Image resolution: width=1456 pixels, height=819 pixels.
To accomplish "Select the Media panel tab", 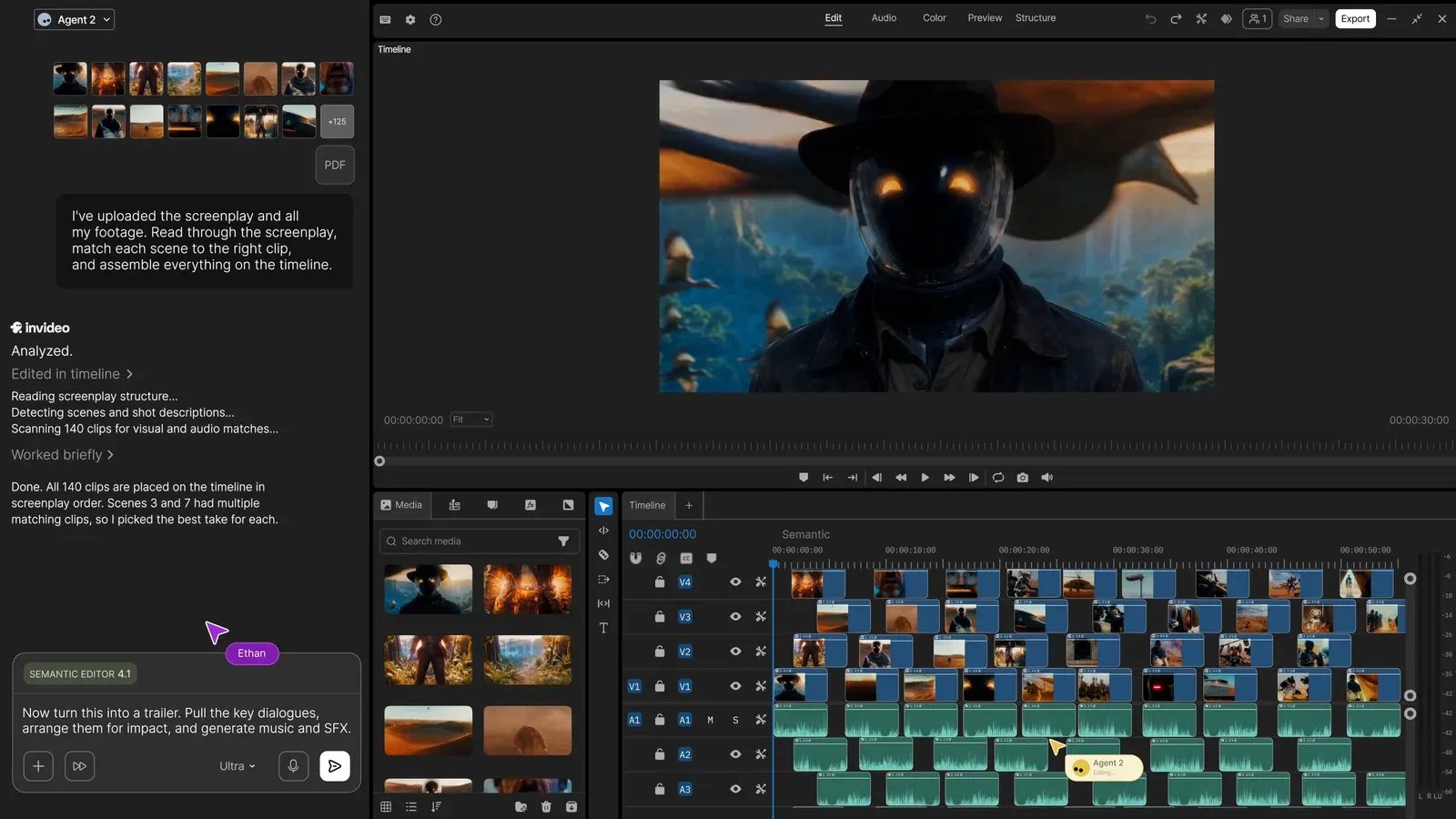I will (x=401, y=505).
